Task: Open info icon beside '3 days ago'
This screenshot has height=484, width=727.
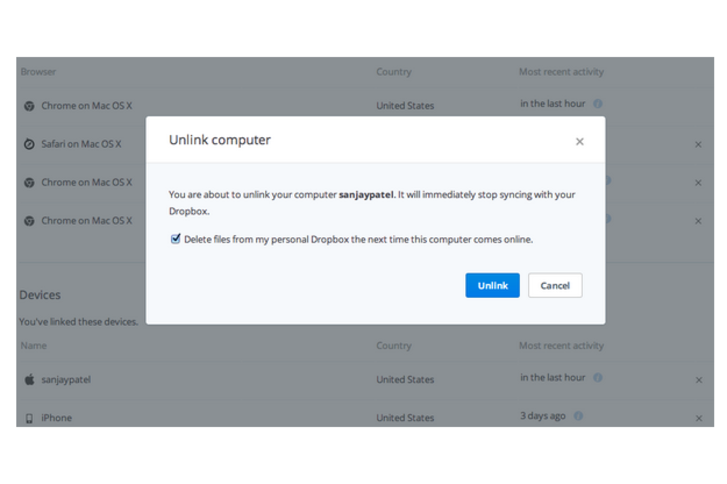Action: [578, 416]
